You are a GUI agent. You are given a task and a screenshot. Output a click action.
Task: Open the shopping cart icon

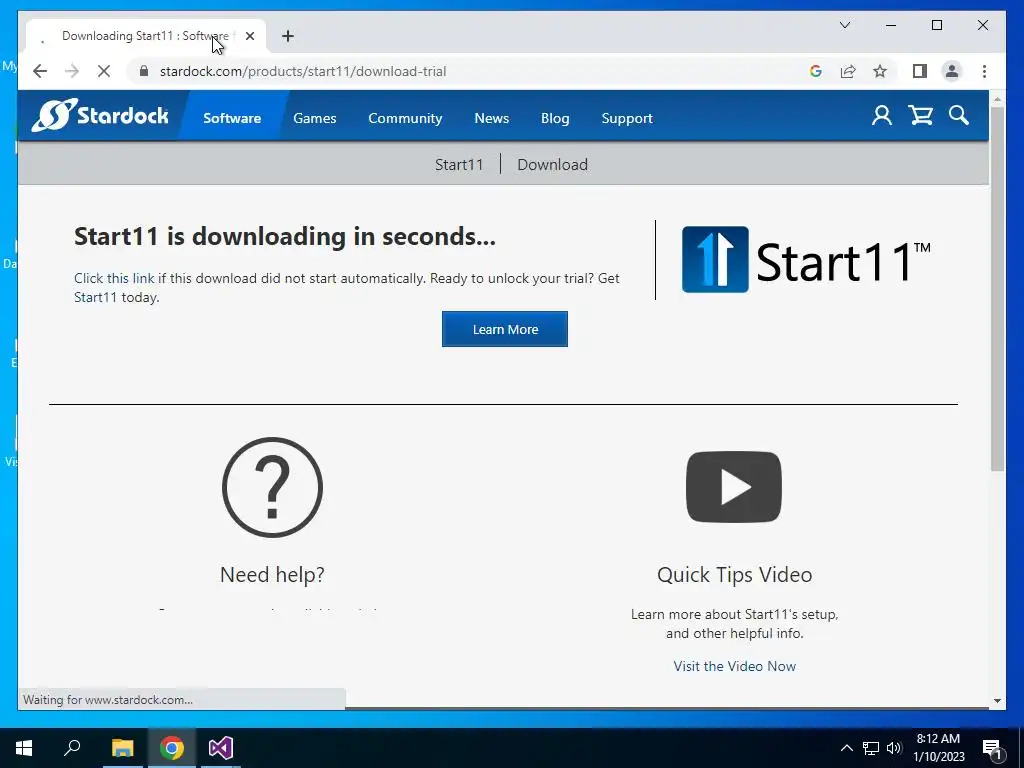(920, 116)
